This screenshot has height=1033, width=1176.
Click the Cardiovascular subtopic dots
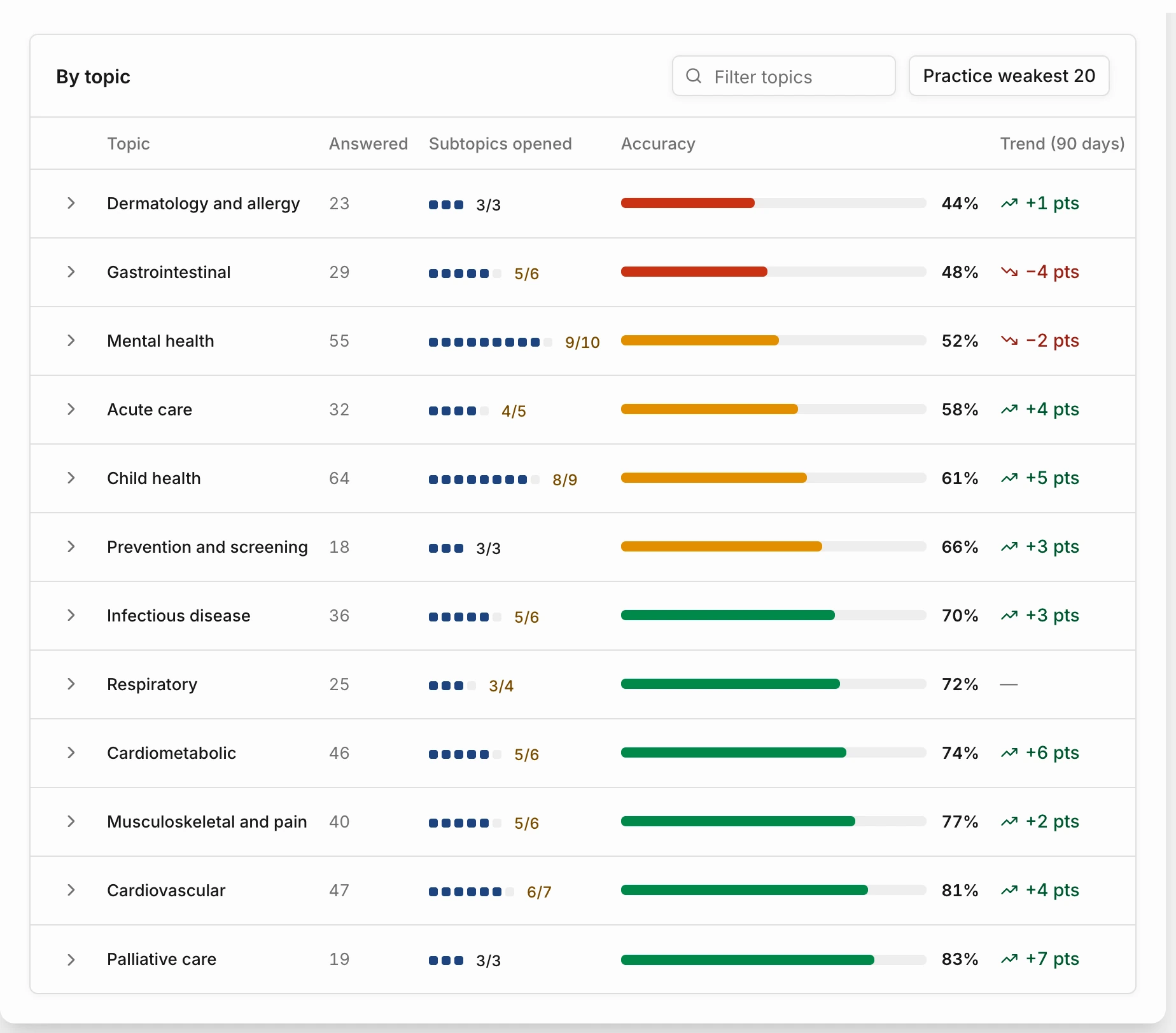click(472, 892)
